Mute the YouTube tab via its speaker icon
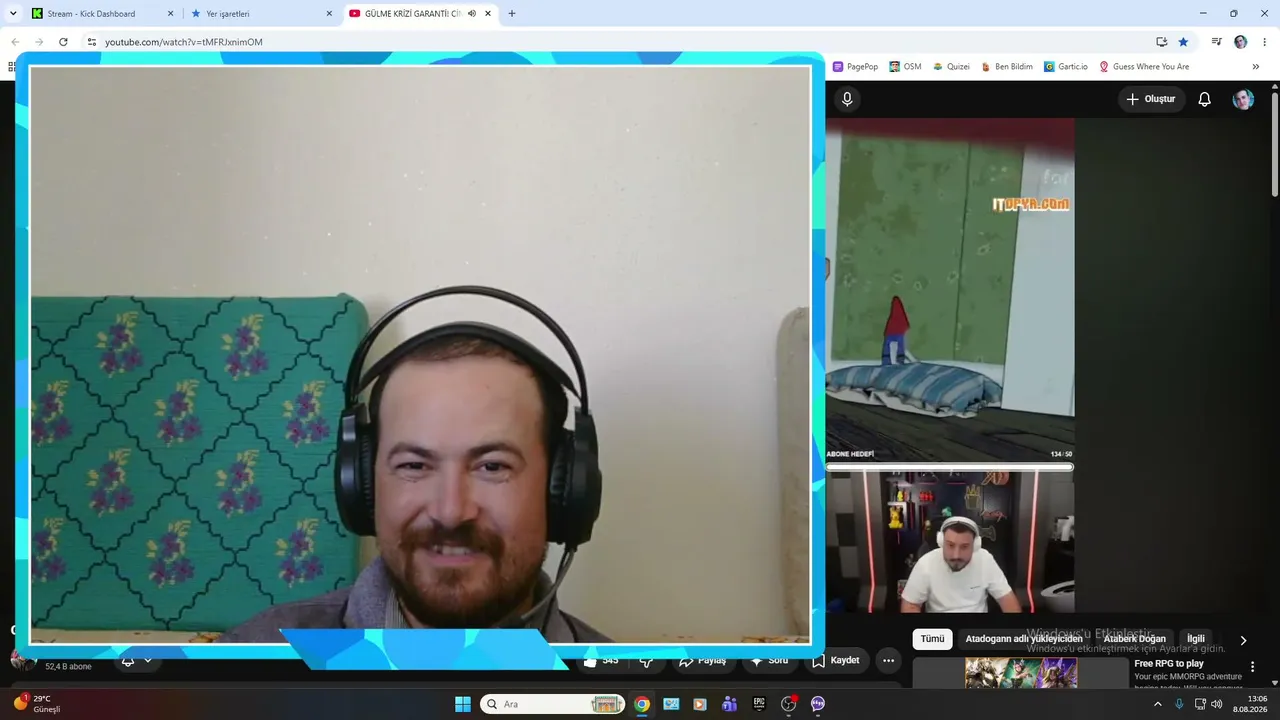Image resolution: width=1280 pixels, height=720 pixels. point(472,14)
